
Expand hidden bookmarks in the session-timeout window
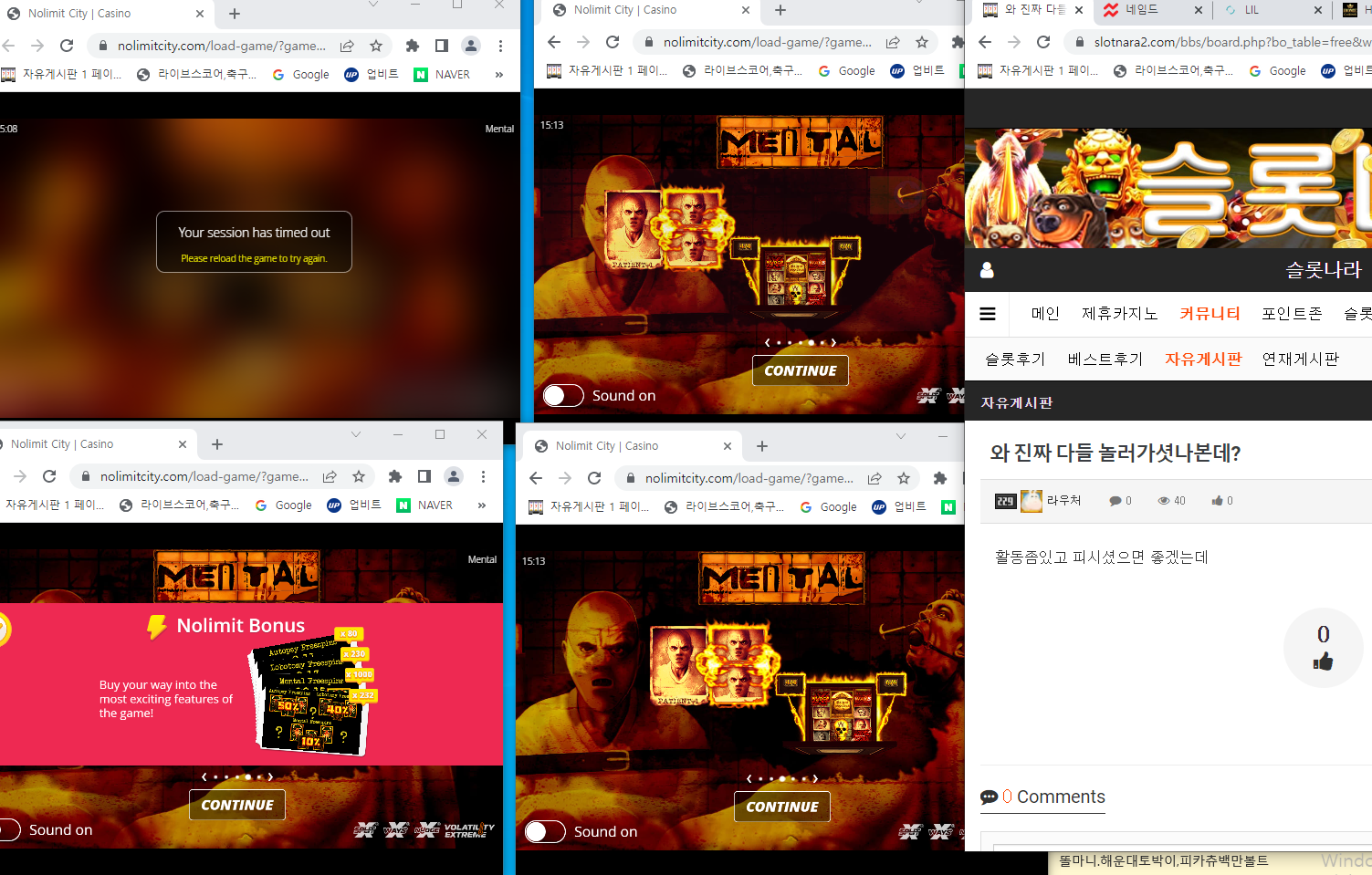tap(499, 75)
